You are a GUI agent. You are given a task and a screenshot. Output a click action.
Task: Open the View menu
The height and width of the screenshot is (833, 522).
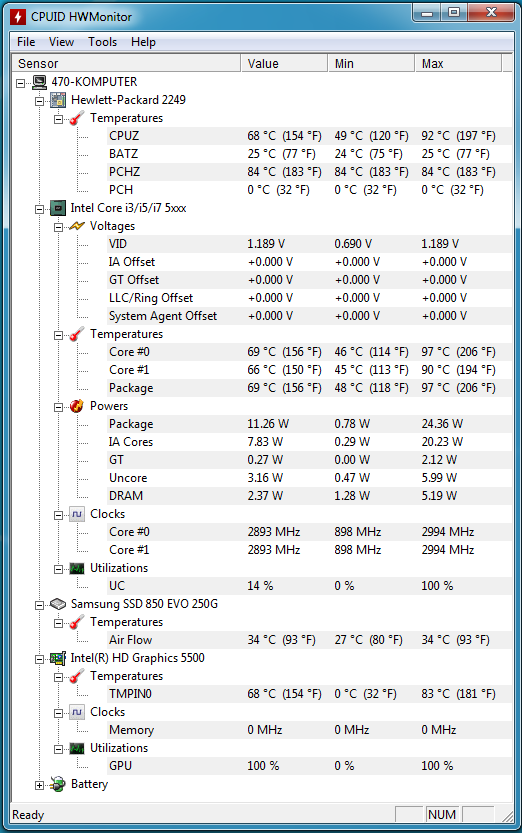[x=62, y=42]
